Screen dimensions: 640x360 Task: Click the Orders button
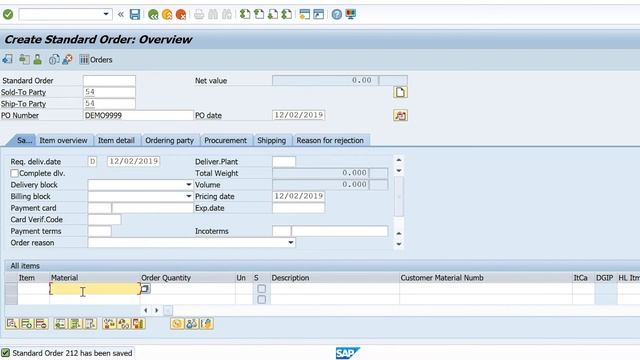96,60
